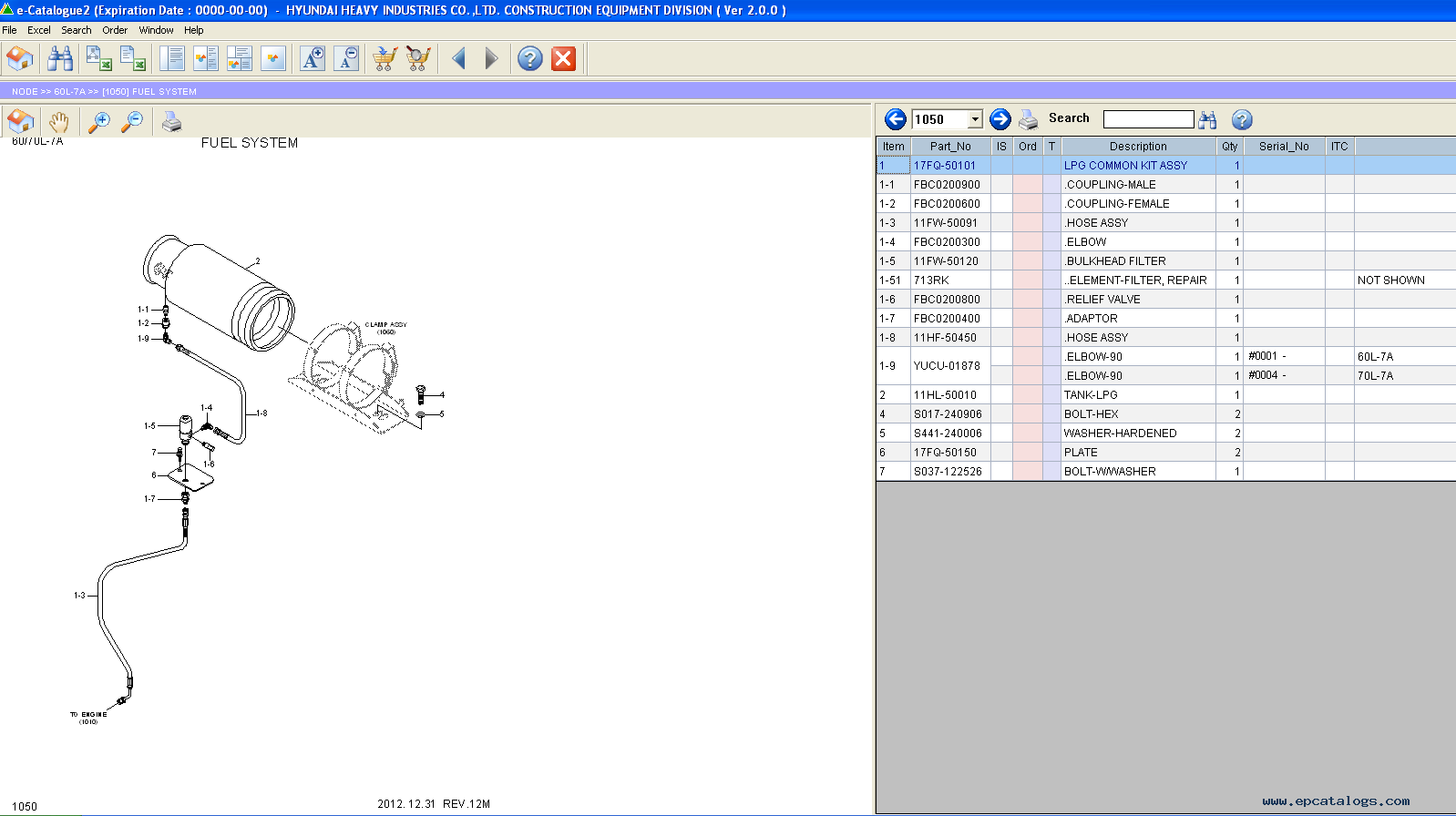
Task: Click the Item column header
Action: (x=894, y=147)
